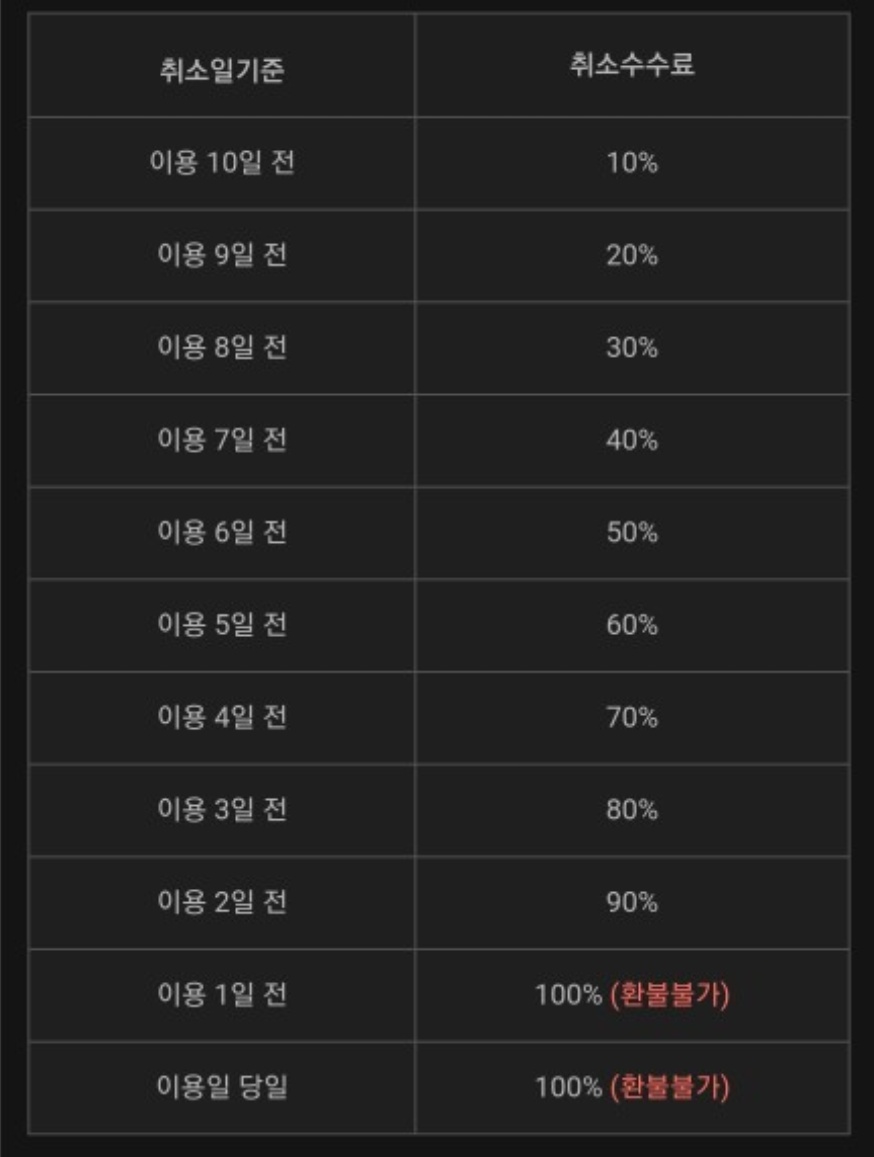Click the 10% cancellation fee cell
This screenshot has height=1157, width=874.
point(632,163)
